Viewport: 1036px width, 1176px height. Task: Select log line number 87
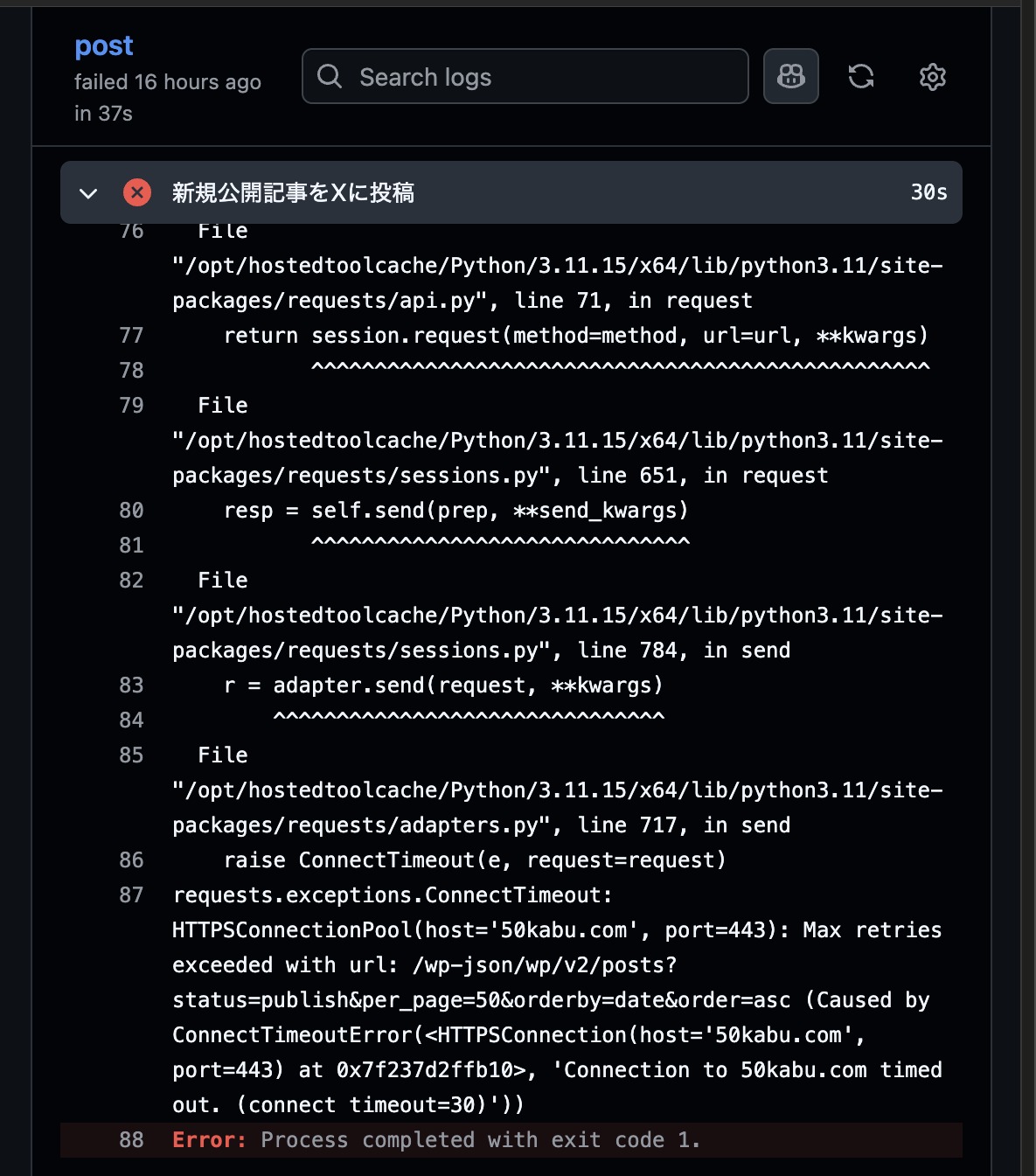(131, 895)
